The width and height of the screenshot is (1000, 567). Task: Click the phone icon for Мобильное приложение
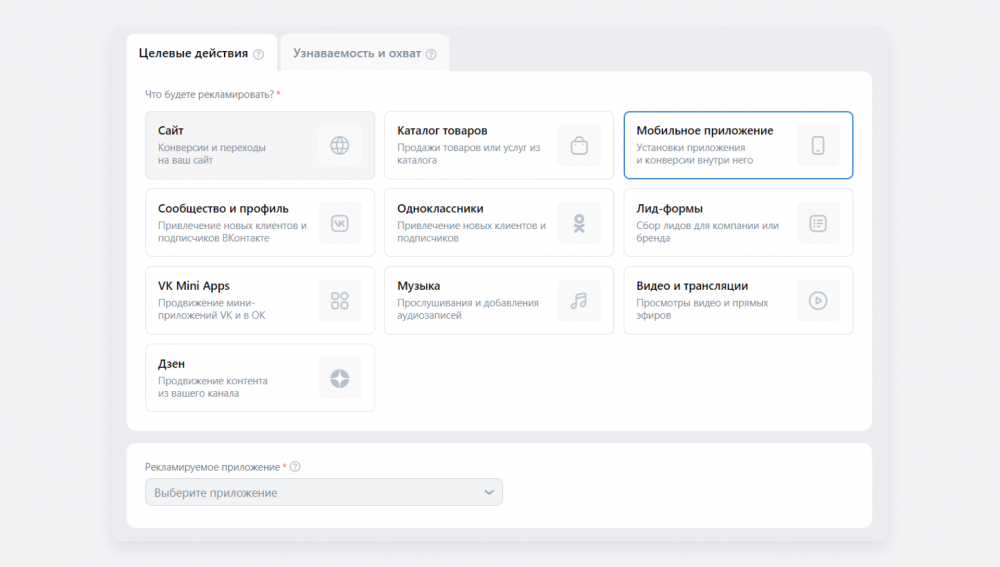click(818, 145)
